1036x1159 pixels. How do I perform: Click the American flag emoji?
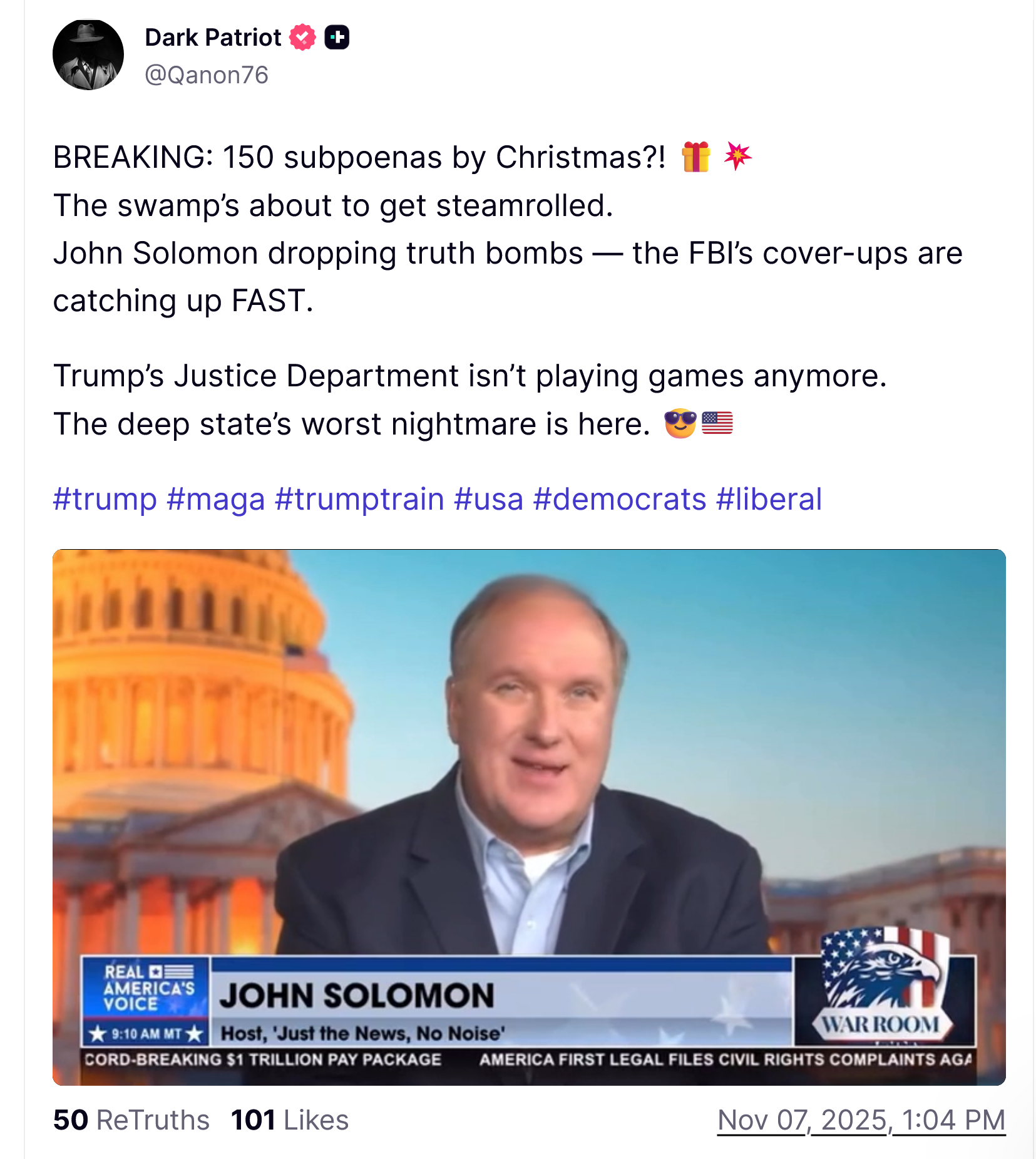[717, 424]
